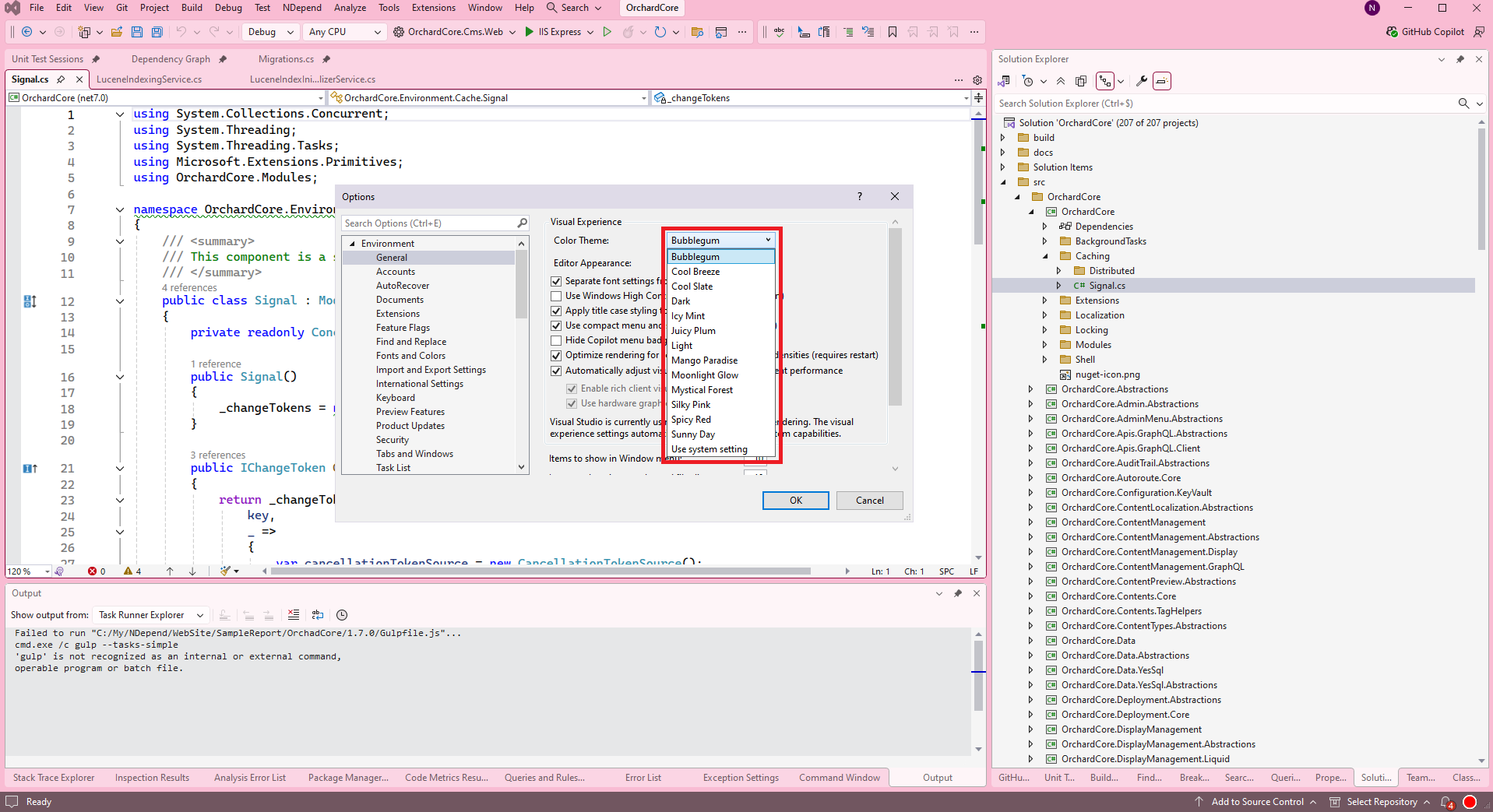Toggle Use compact menu checkbox
The height and width of the screenshot is (812, 1493).
[556, 325]
